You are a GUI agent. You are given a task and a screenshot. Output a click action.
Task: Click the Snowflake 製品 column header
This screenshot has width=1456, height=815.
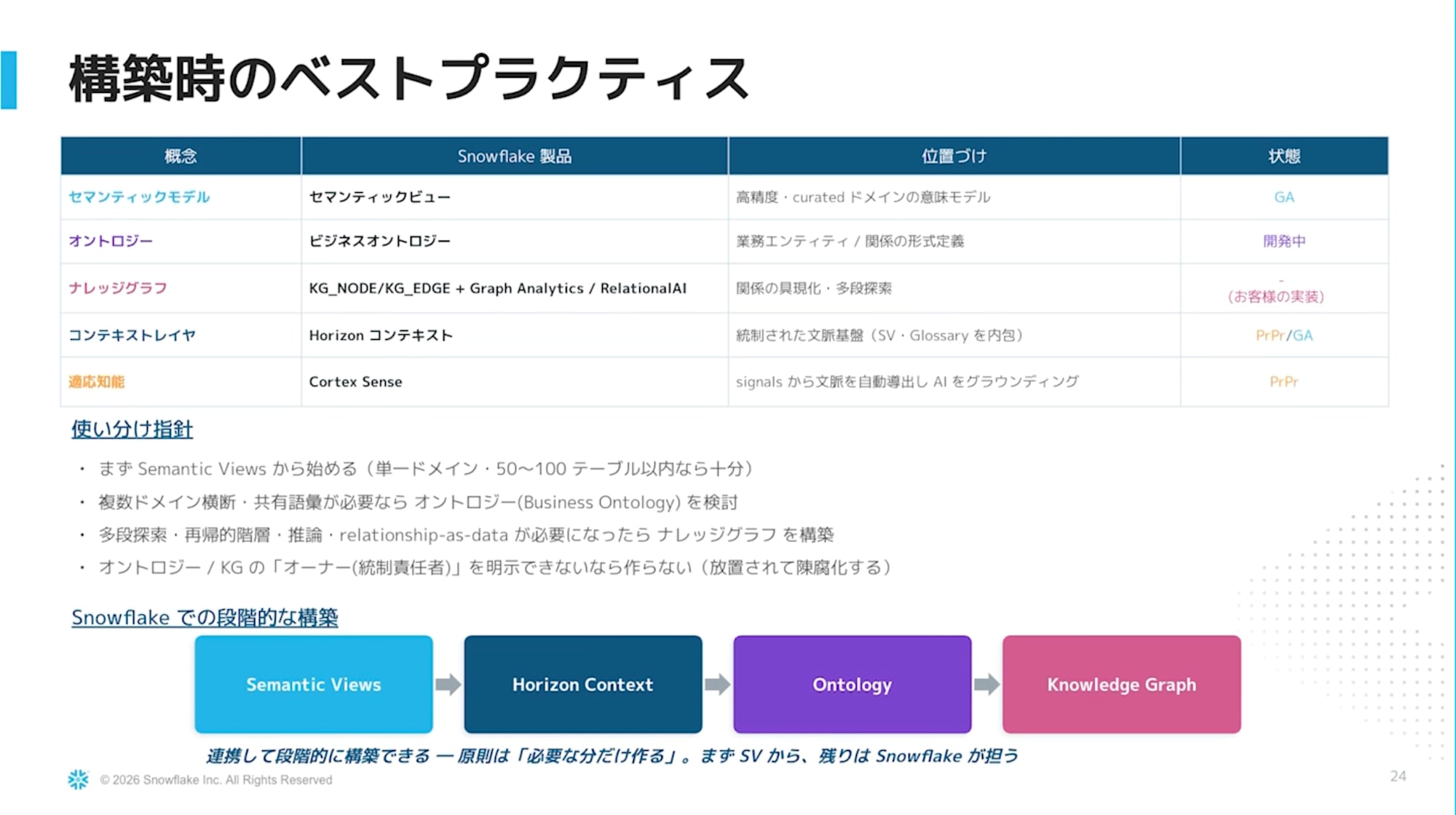[515, 156]
